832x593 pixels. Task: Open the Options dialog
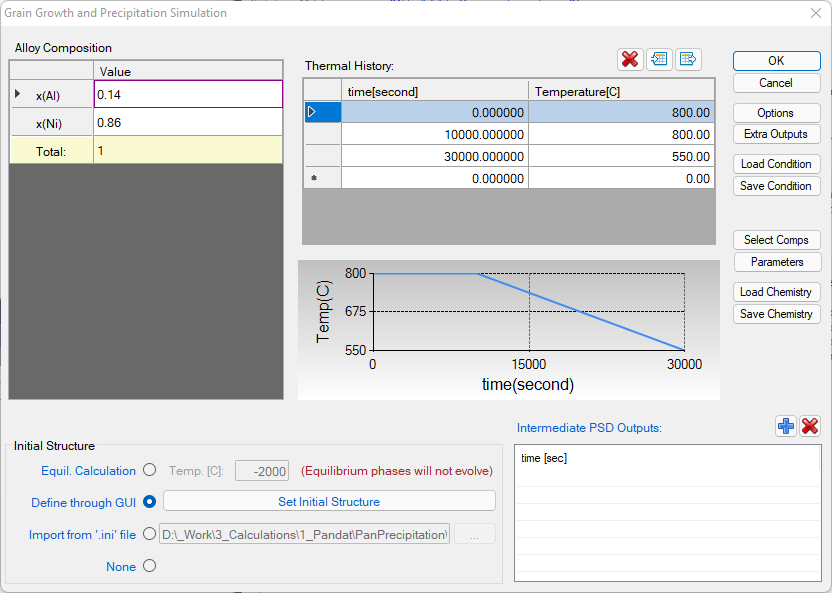tap(776, 113)
